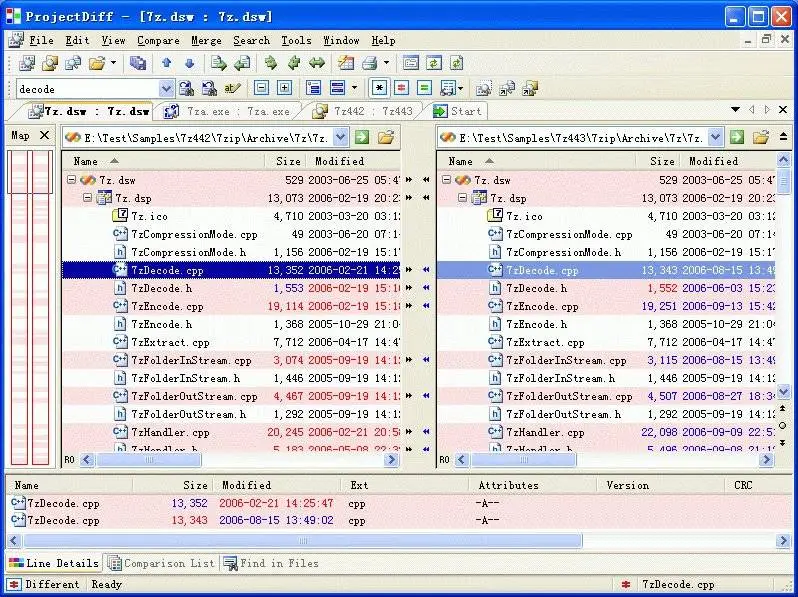Click the search box containing 'decode'
Viewport: 798px width, 597px height.
tap(88, 89)
